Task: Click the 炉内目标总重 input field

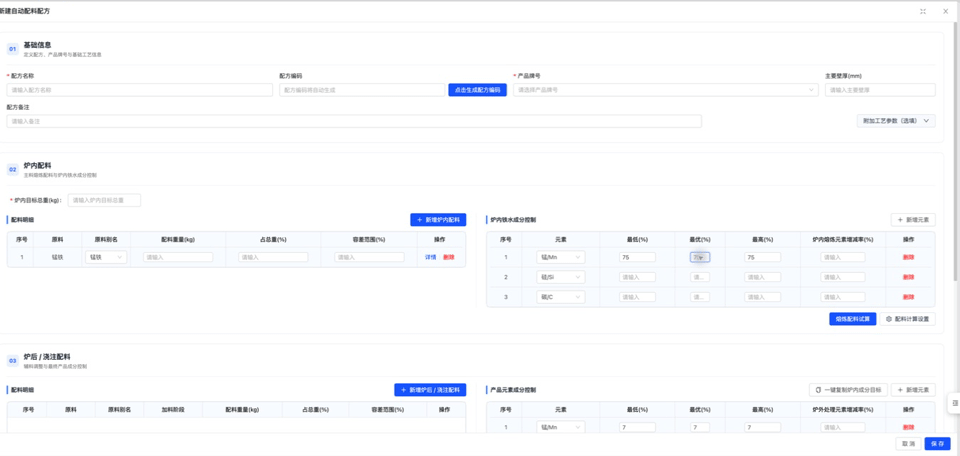Action: (x=104, y=200)
